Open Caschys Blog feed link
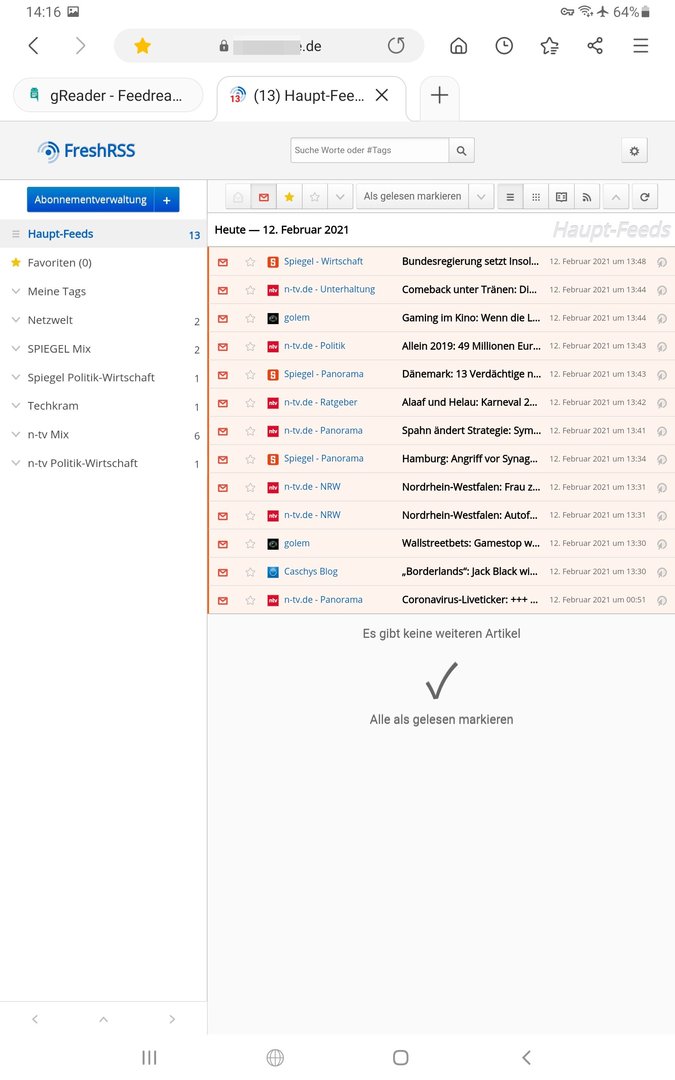The image size is (675, 1080). click(311, 572)
